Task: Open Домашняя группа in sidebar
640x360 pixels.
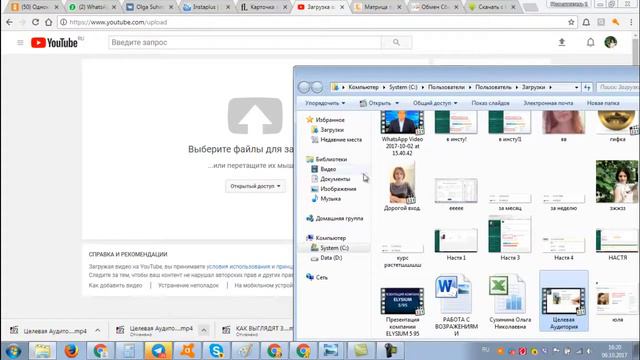Action: (x=335, y=218)
